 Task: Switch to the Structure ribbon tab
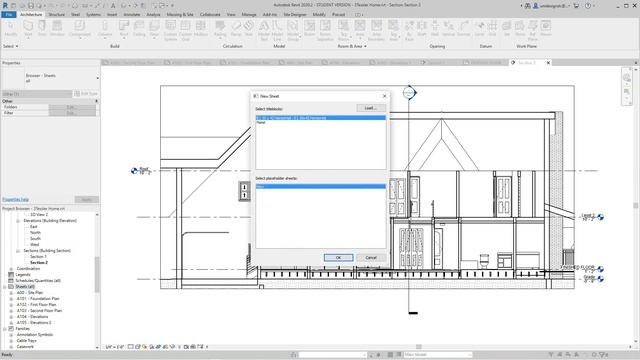point(56,14)
